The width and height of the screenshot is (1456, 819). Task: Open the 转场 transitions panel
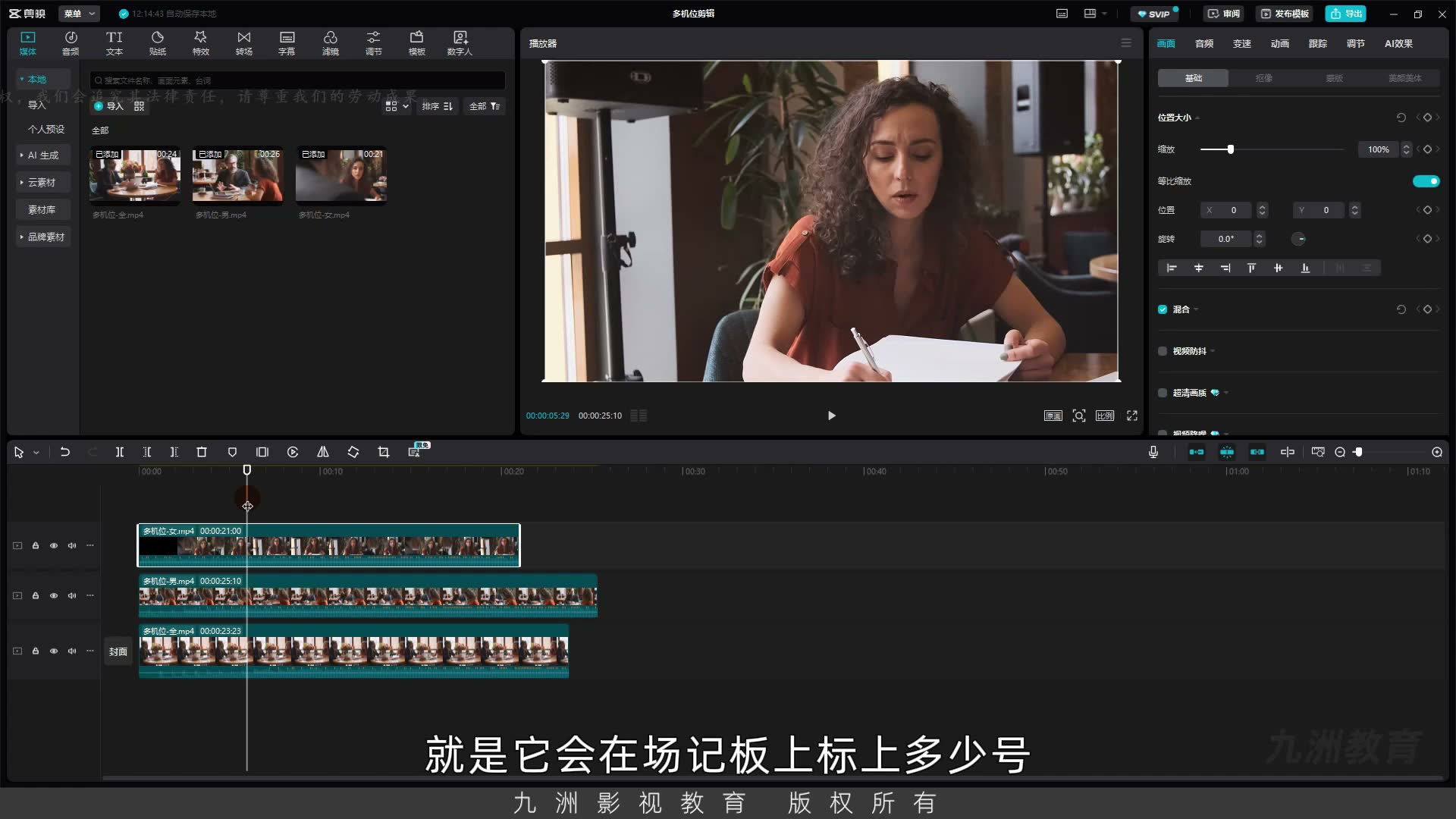coord(243,43)
